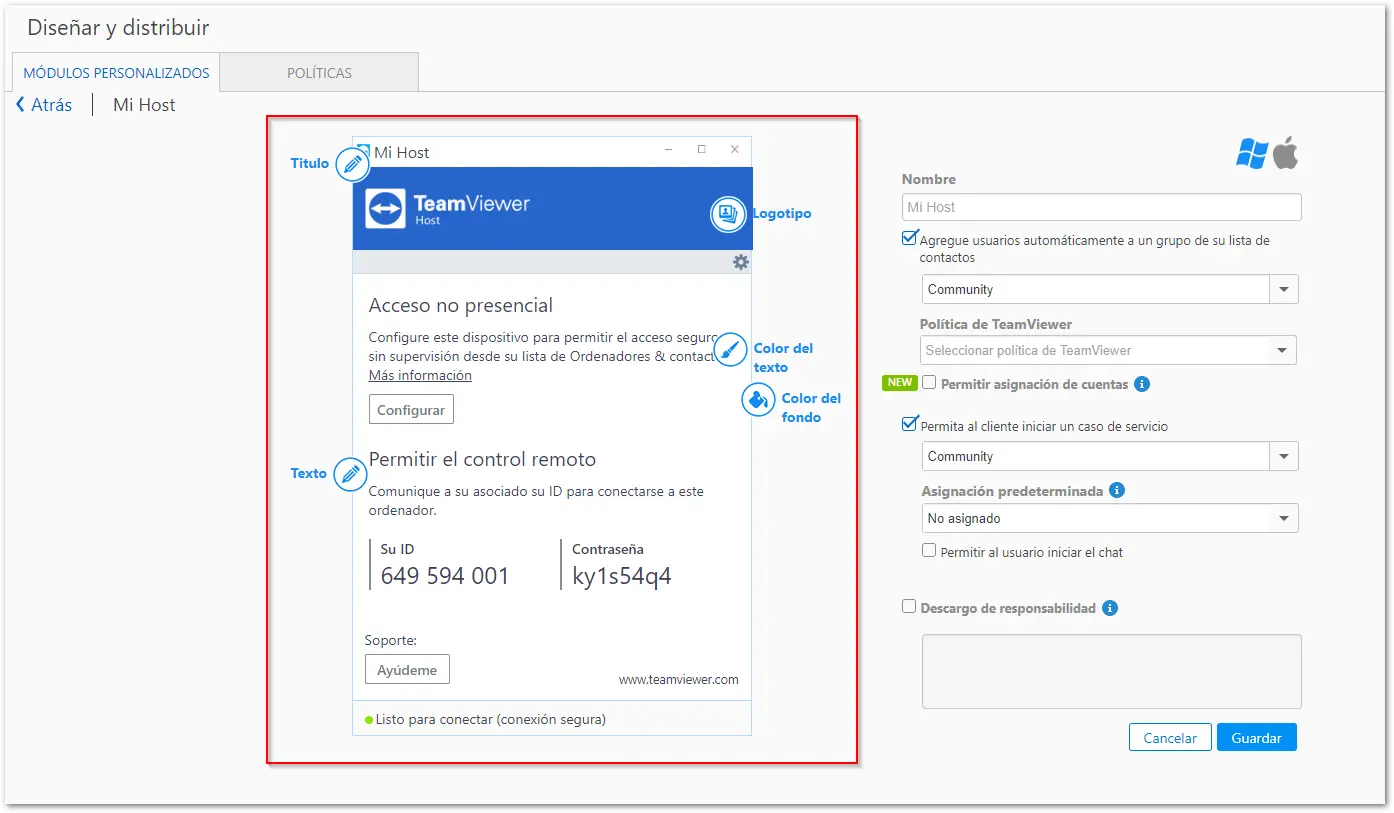
Task: Open the Más información link
Action: point(420,376)
